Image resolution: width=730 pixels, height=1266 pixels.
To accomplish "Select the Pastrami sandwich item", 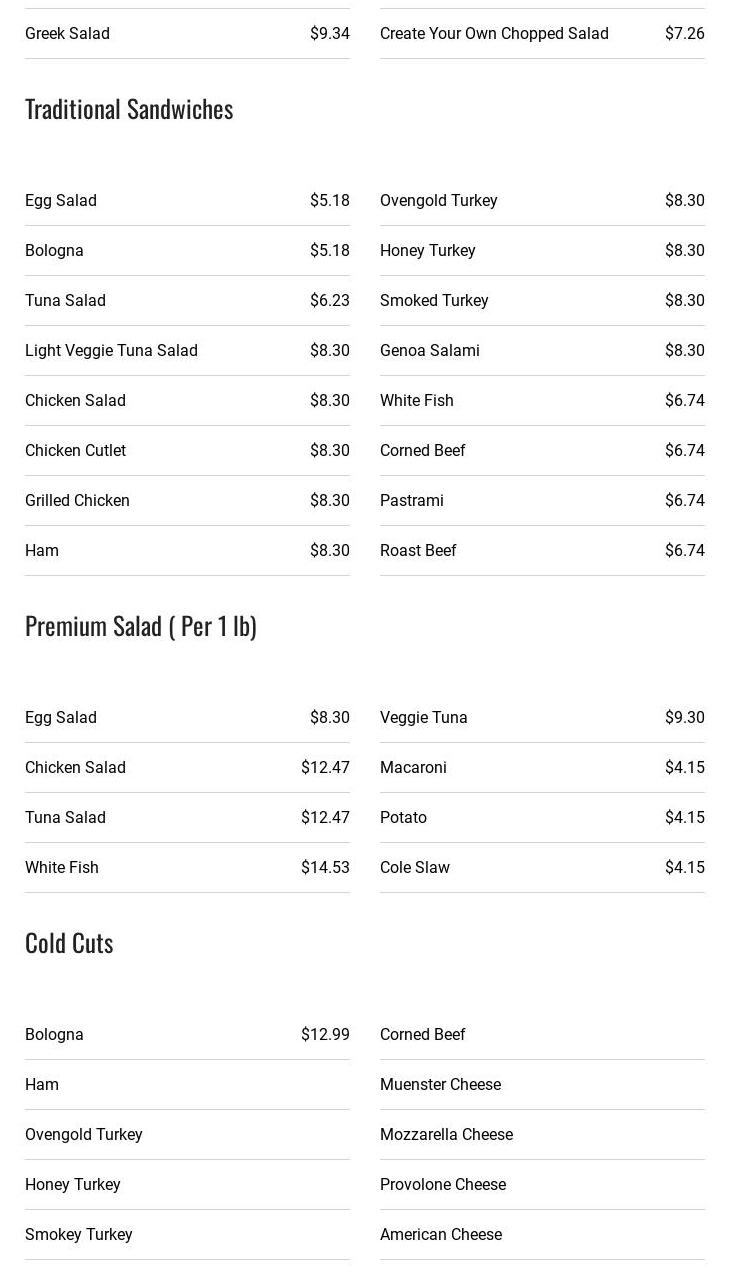I will 412,501.
